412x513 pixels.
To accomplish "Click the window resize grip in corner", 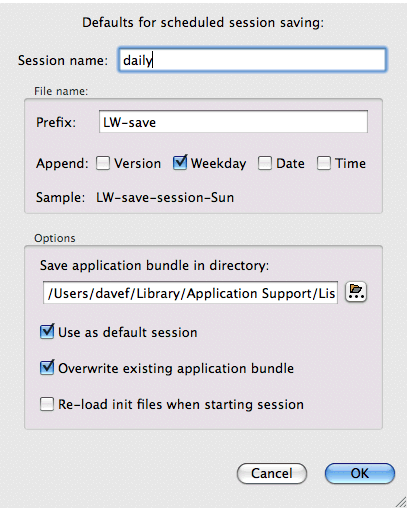I will click(x=401, y=502).
